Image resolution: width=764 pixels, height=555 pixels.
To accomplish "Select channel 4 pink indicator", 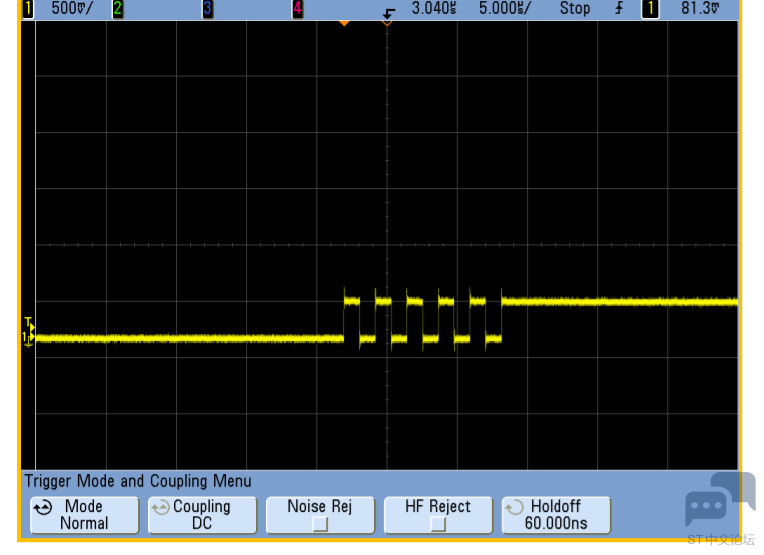I will pos(297,9).
